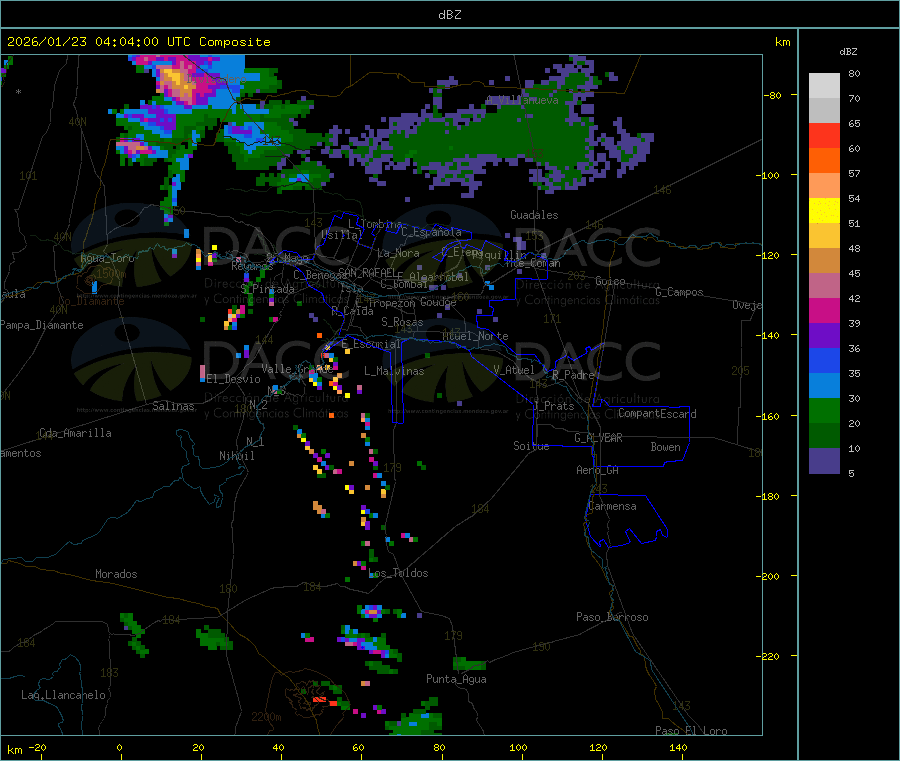
Task: Click the 'Salinas' place label
Action: [x=173, y=406]
